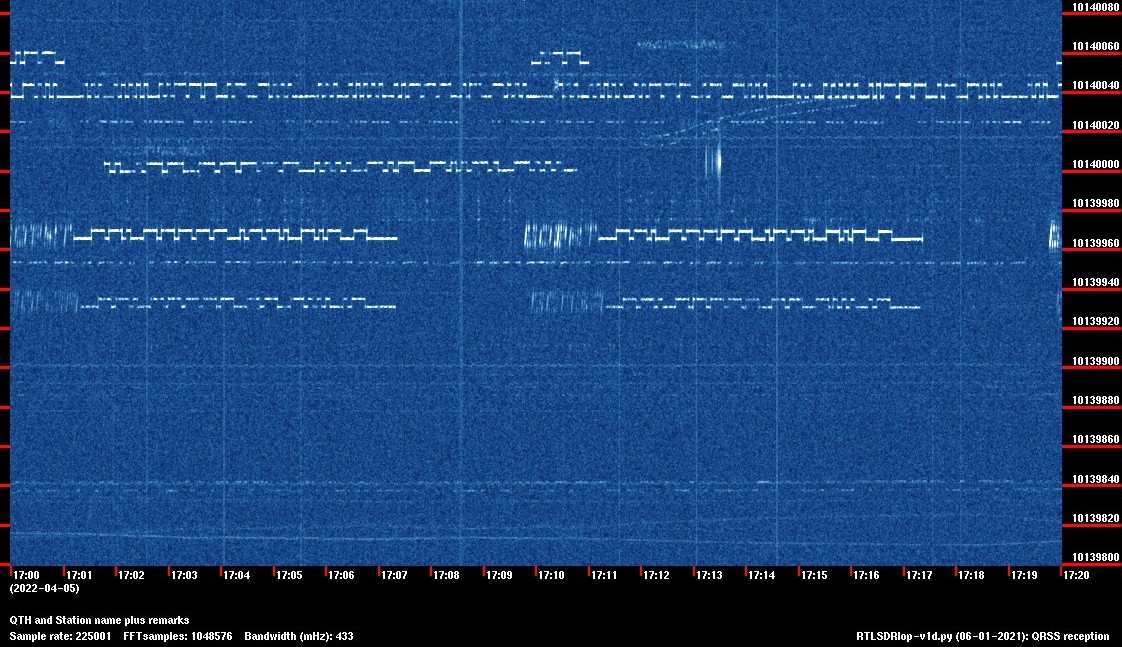Click the Sample rate: 225001 status text

click(x=60, y=635)
